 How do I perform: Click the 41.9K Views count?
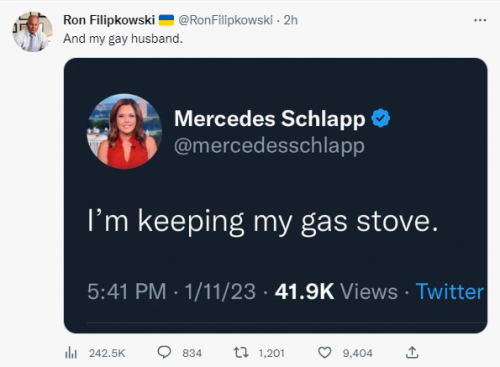336,292
